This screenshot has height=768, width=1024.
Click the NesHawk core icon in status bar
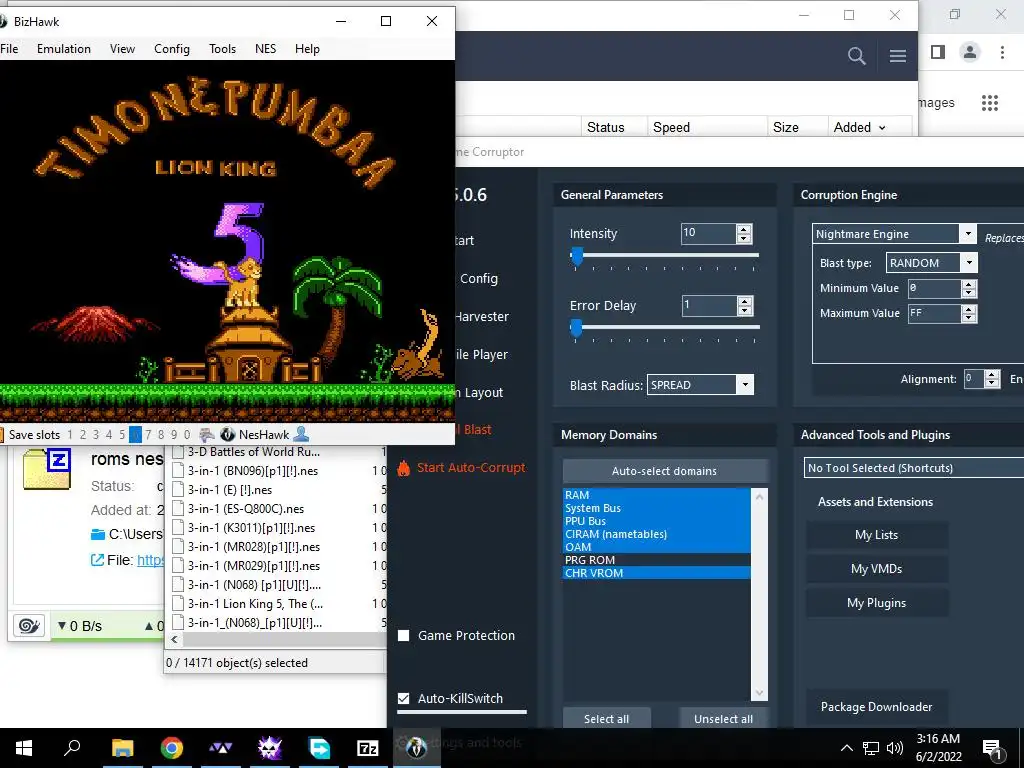pyautogui.click(x=227, y=435)
